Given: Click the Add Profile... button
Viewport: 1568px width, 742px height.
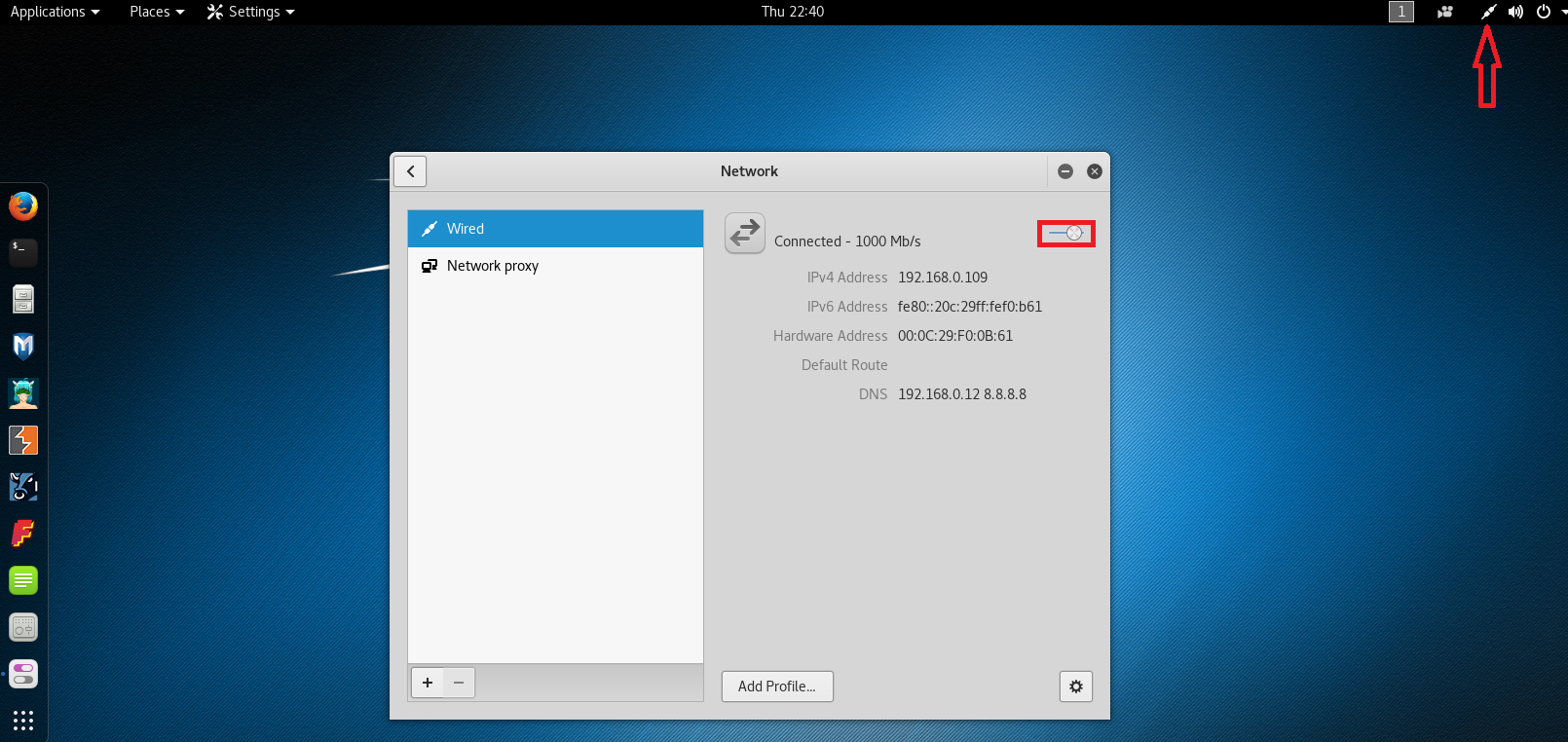Looking at the screenshot, I should tap(776, 686).
